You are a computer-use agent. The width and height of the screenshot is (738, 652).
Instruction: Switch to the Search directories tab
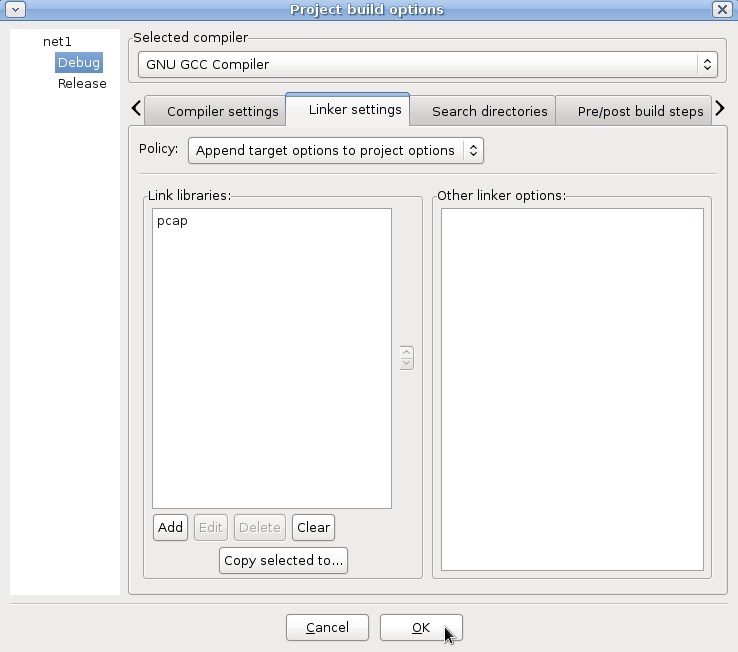pos(489,111)
